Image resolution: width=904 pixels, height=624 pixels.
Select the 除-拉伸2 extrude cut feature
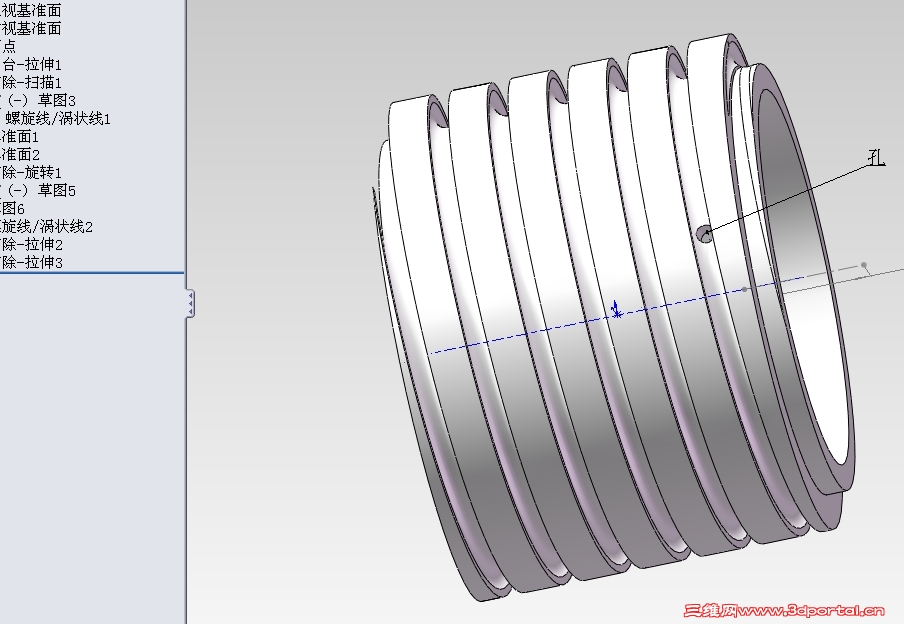(32, 245)
